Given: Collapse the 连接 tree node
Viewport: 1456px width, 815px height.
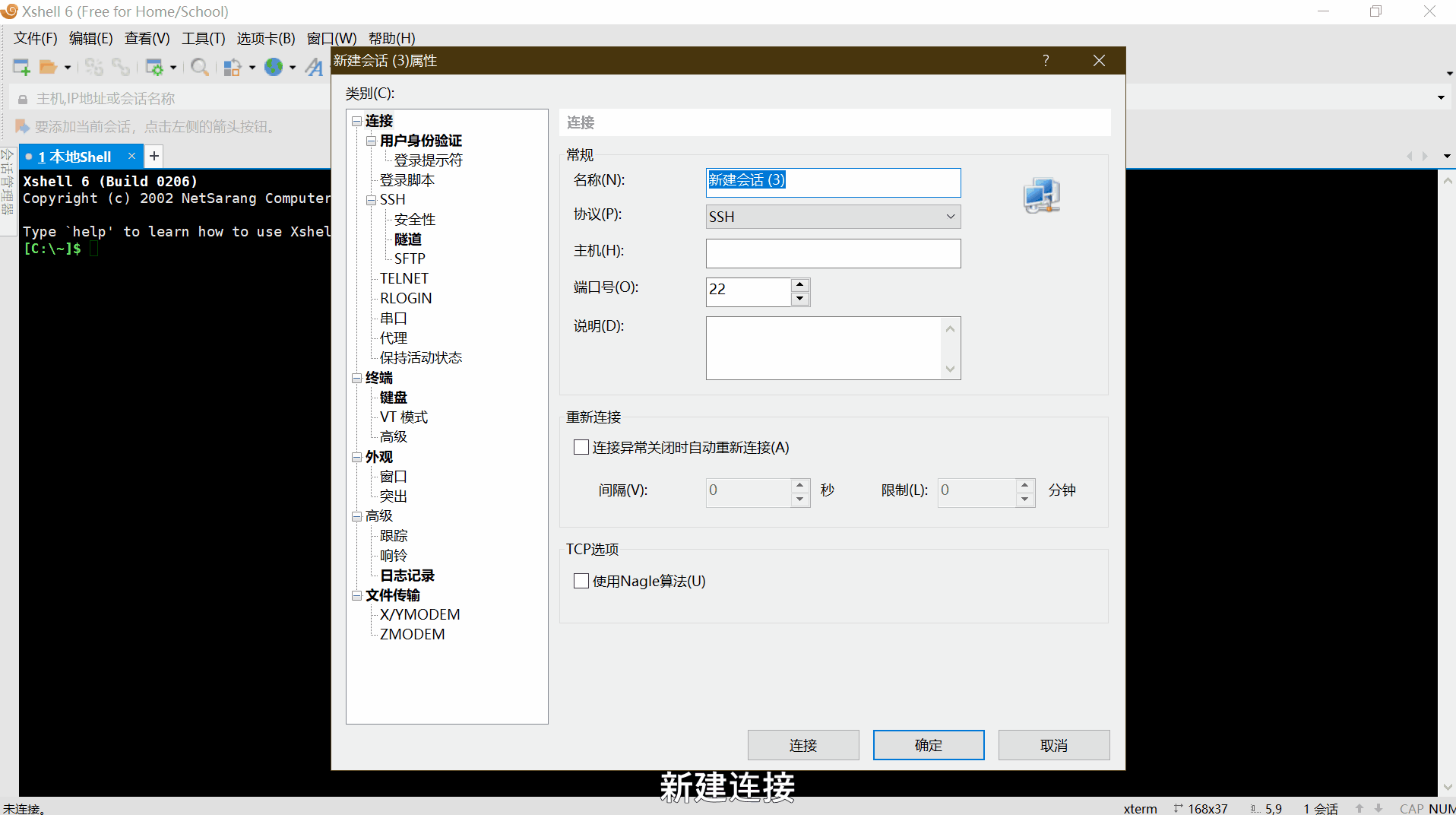Looking at the screenshot, I should [356, 121].
